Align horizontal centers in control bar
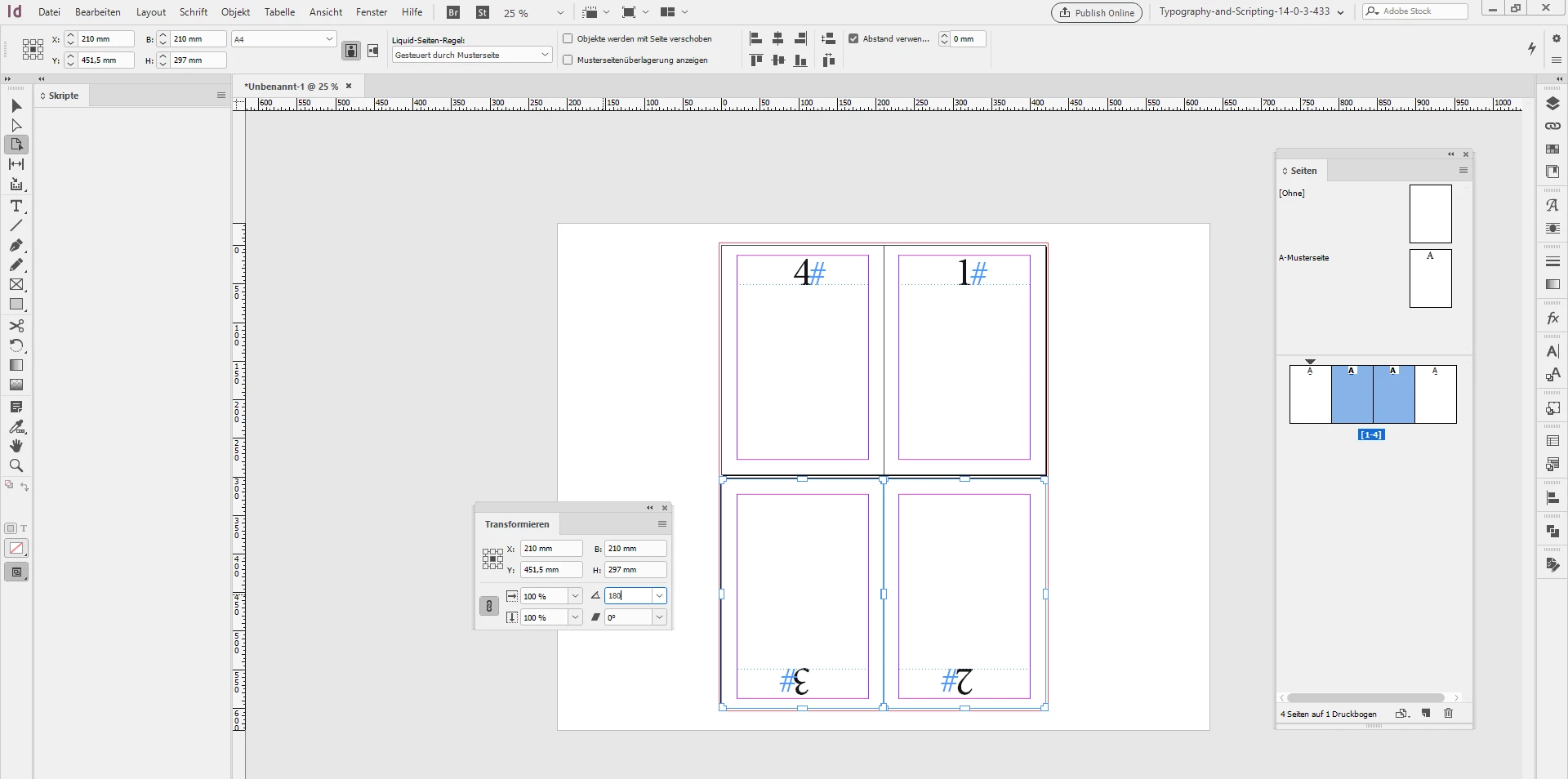 point(778,38)
